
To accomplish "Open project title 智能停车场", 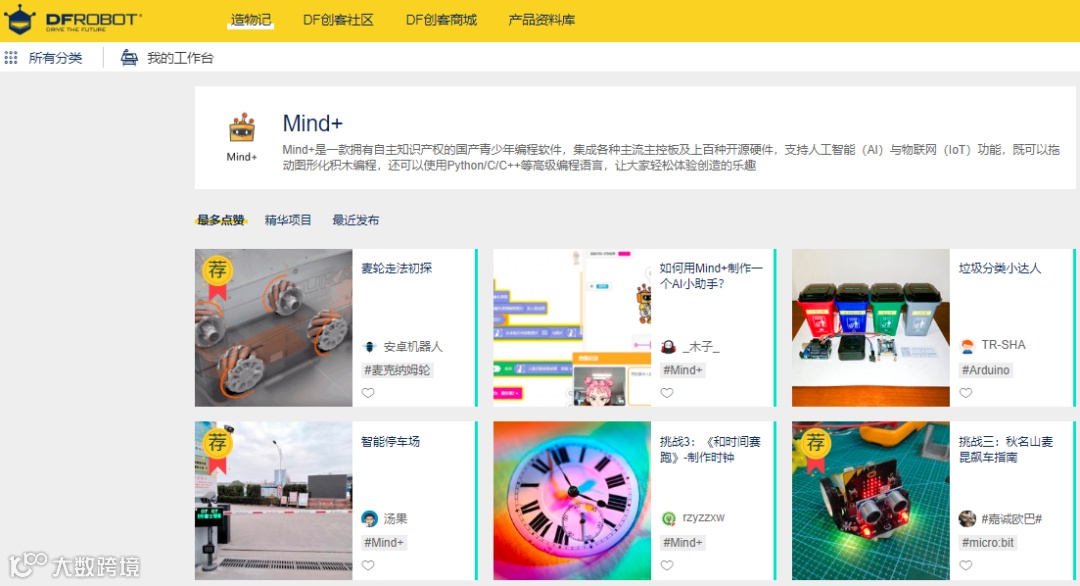I will click(x=391, y=441).
